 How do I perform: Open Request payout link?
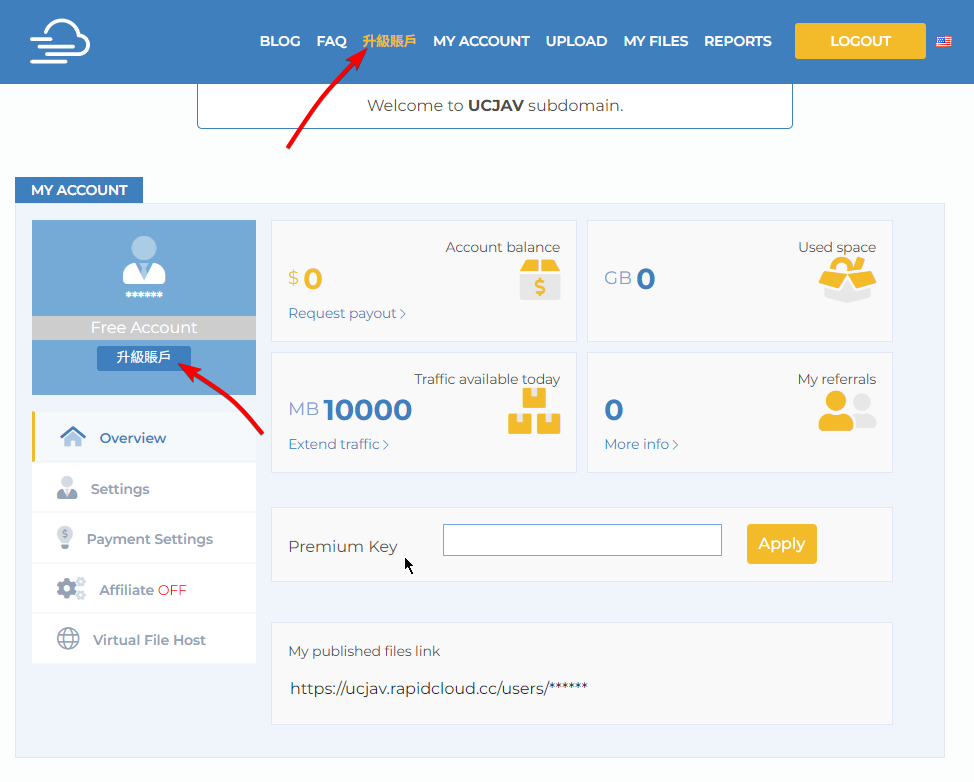coord(346,314)
